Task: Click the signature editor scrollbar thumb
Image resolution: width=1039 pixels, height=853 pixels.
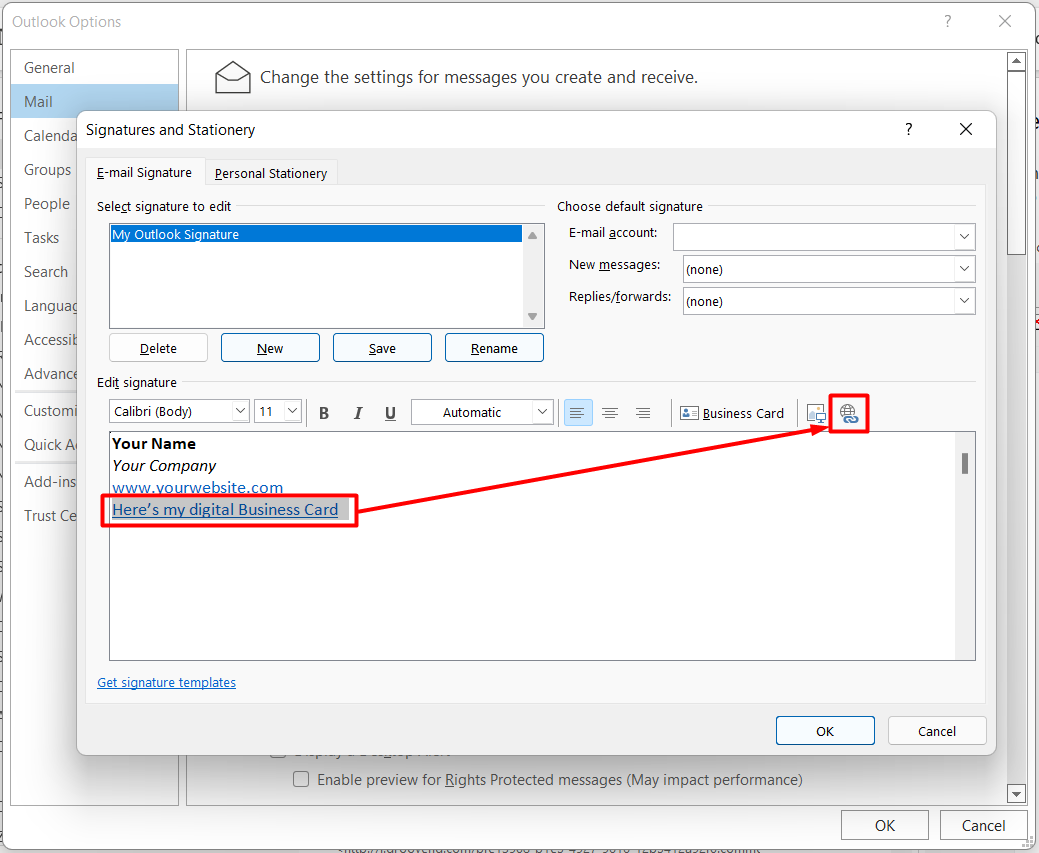Action: tap(965, 463)
